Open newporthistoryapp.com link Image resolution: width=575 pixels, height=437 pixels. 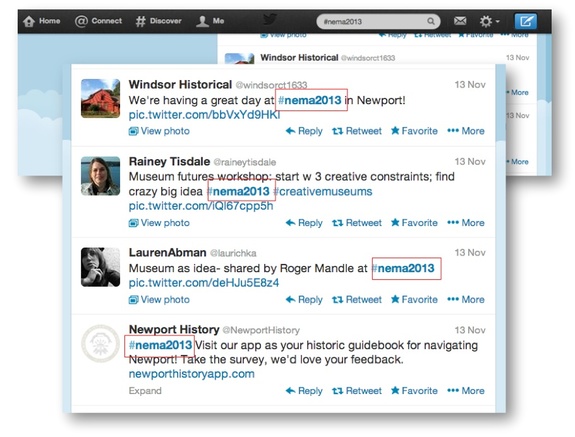click(x=191, y=374)
